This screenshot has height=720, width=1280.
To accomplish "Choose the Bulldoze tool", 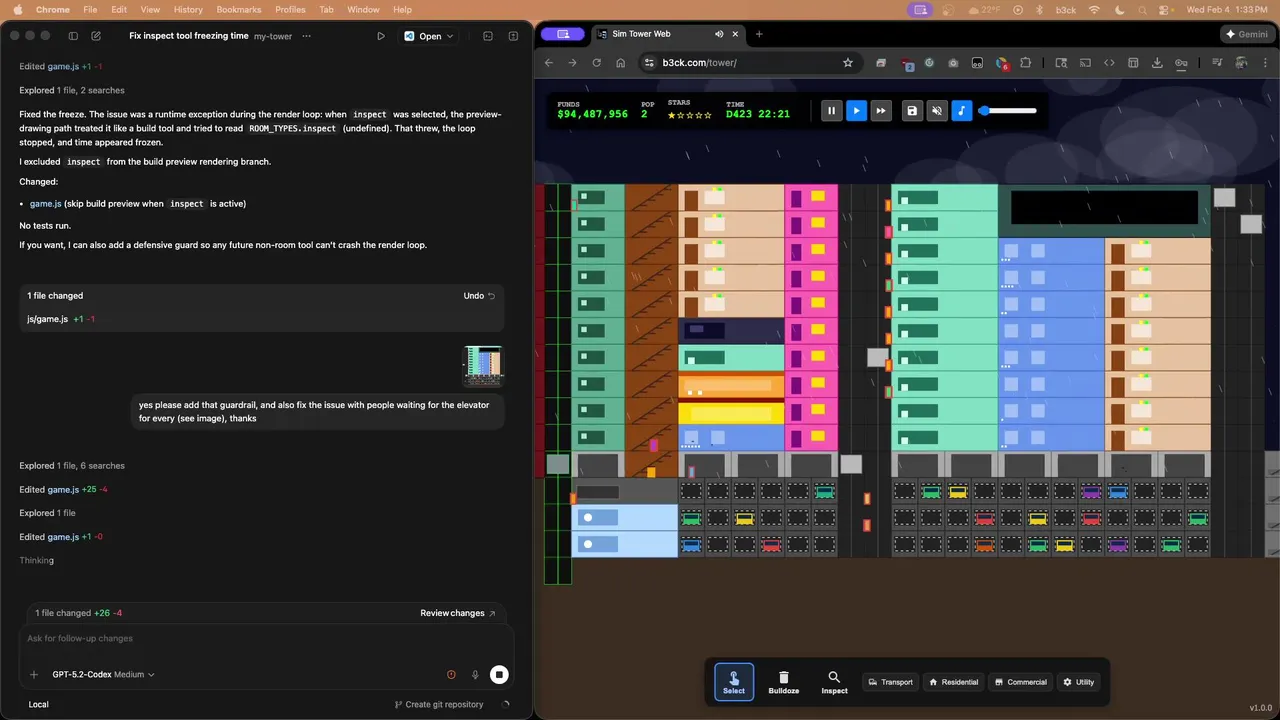I will pos(784,682).
